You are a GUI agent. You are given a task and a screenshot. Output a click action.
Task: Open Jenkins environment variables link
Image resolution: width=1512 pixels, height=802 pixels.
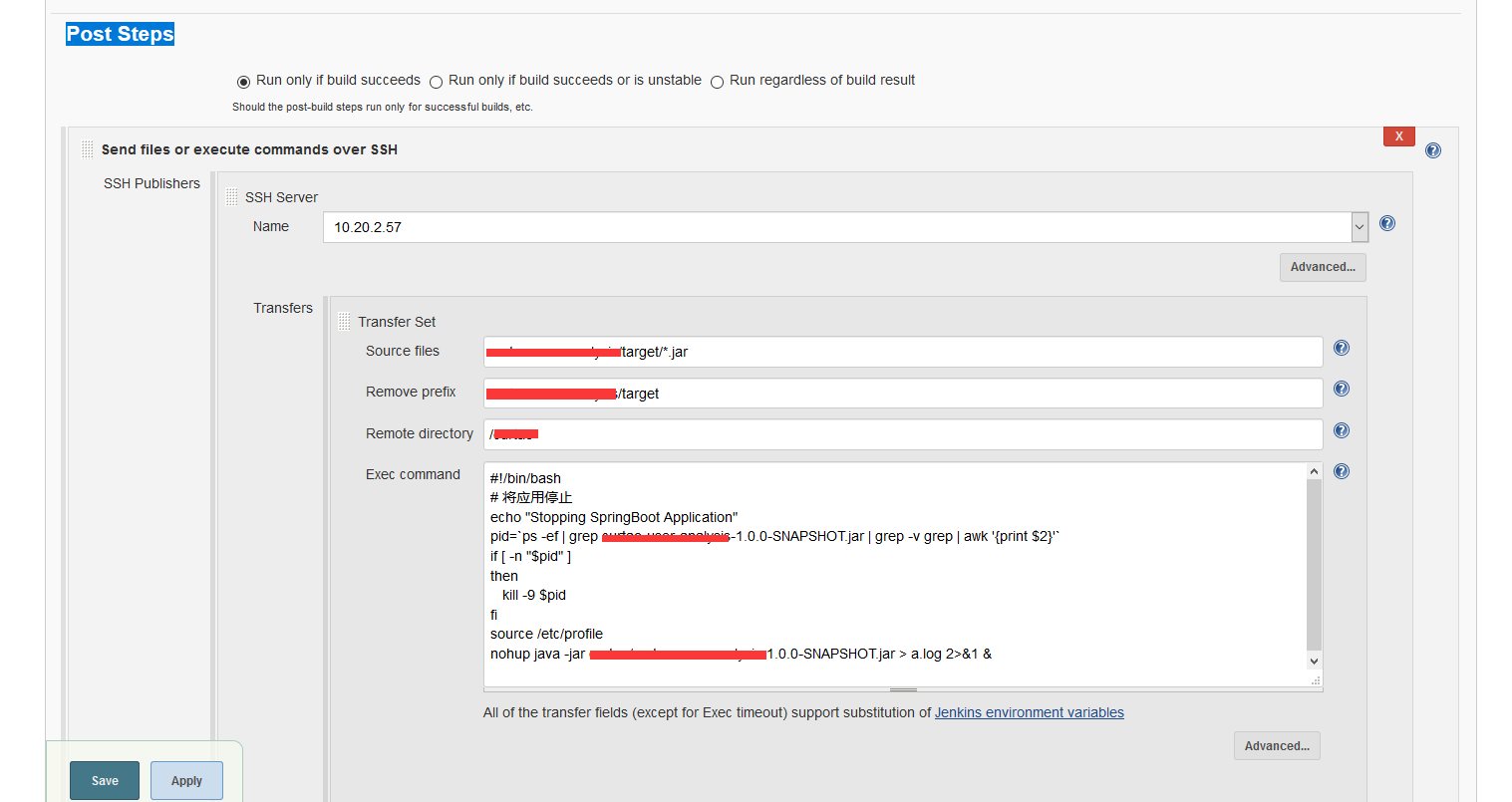tap(1029, 712)
